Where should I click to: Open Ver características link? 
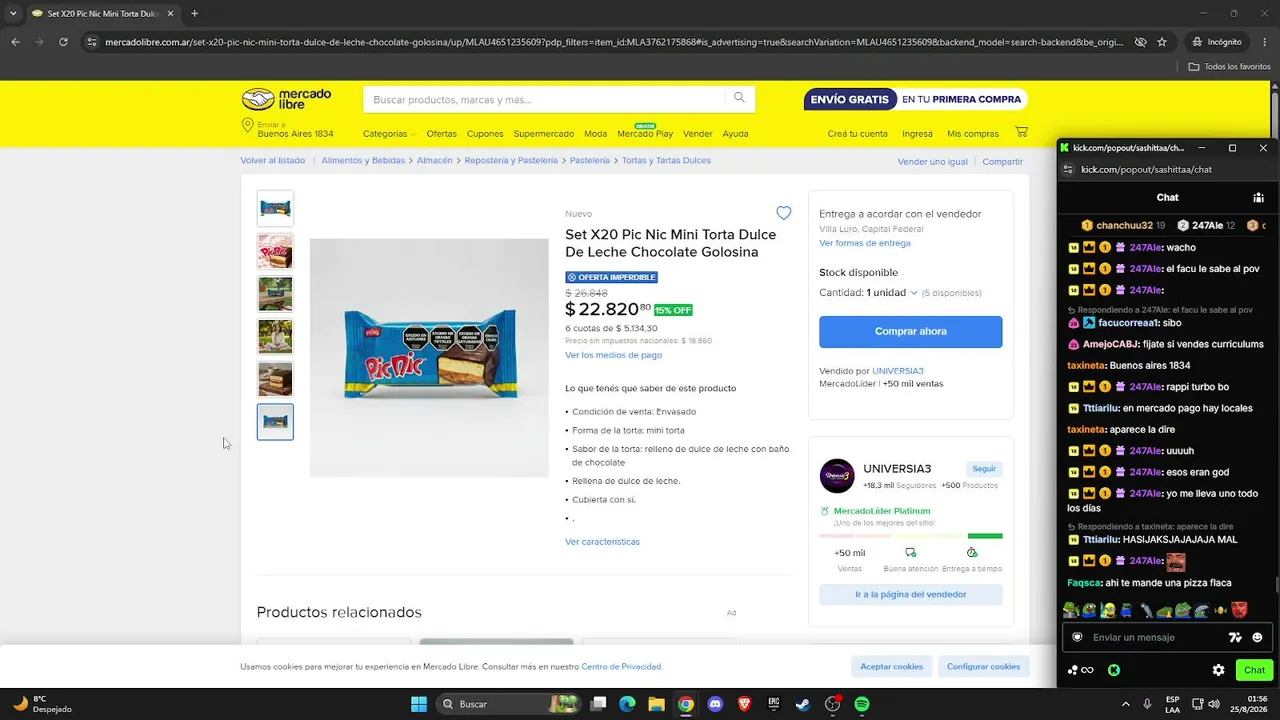point(602,542)
